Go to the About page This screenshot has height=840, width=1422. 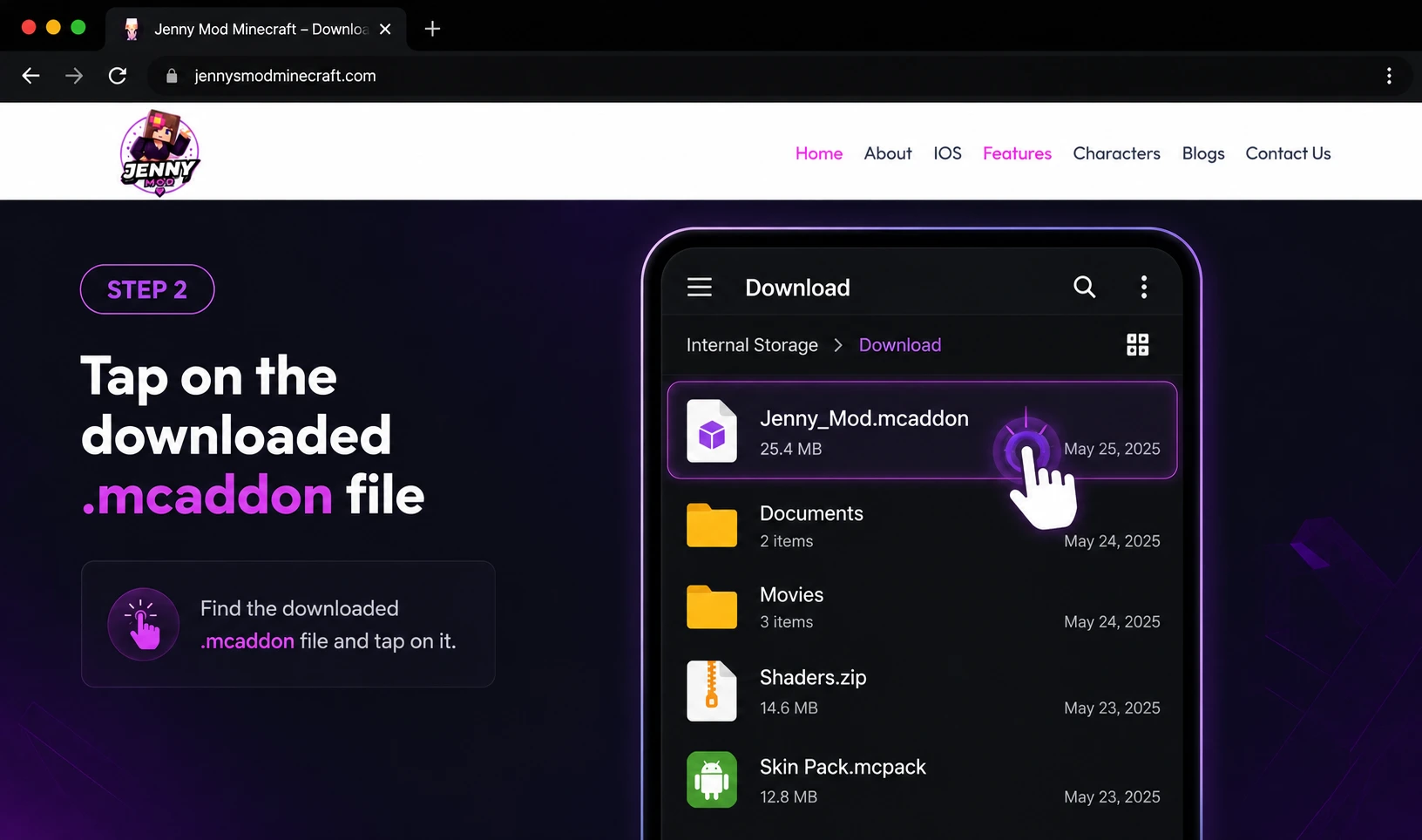(888, 153)
